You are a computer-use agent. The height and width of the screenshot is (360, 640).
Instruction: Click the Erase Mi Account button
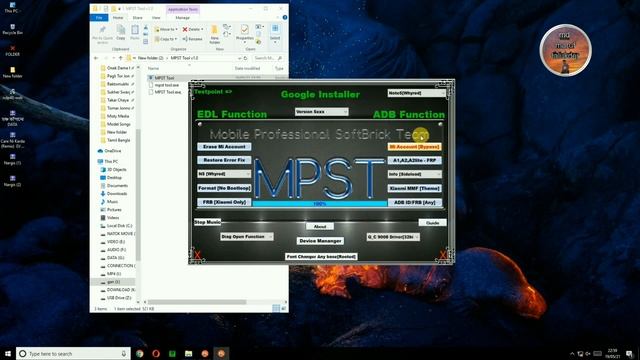tap(224, 147)
